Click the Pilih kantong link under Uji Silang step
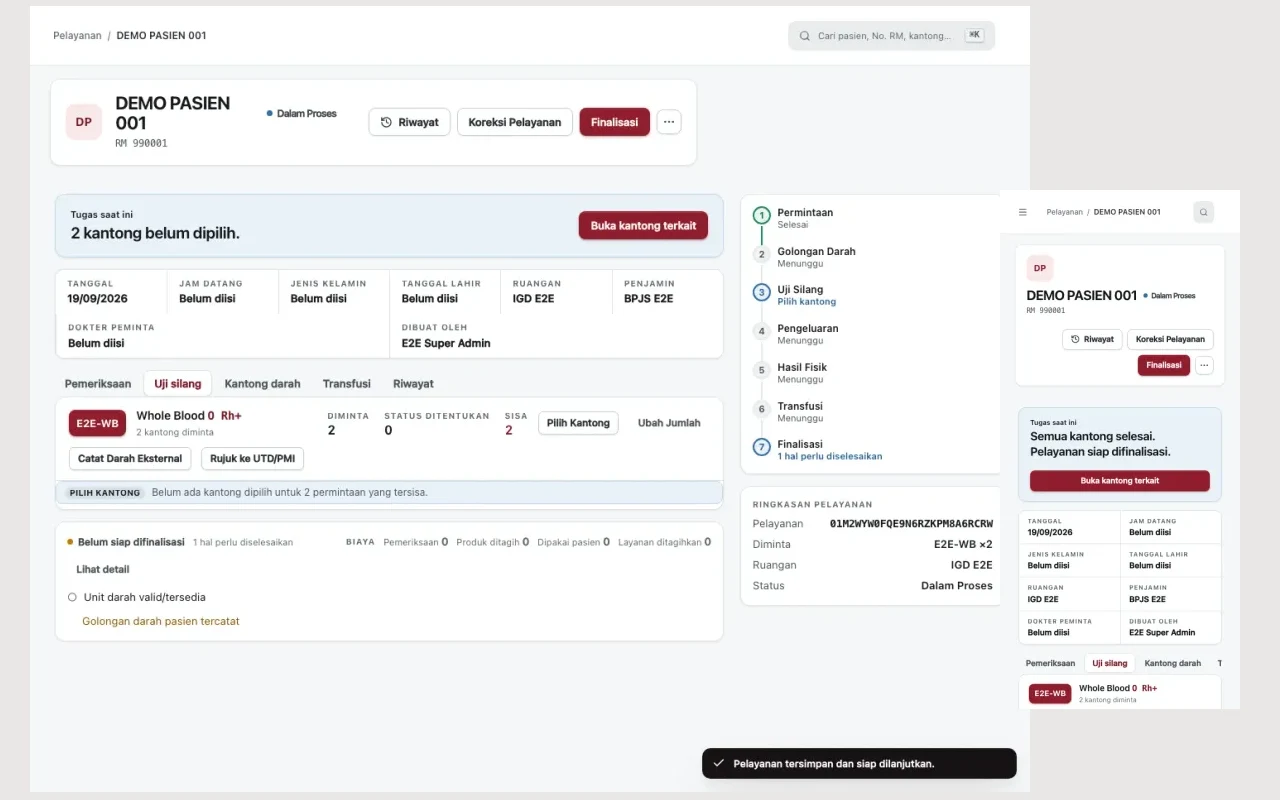This screenshot has height=800, width=1280. 807,301
